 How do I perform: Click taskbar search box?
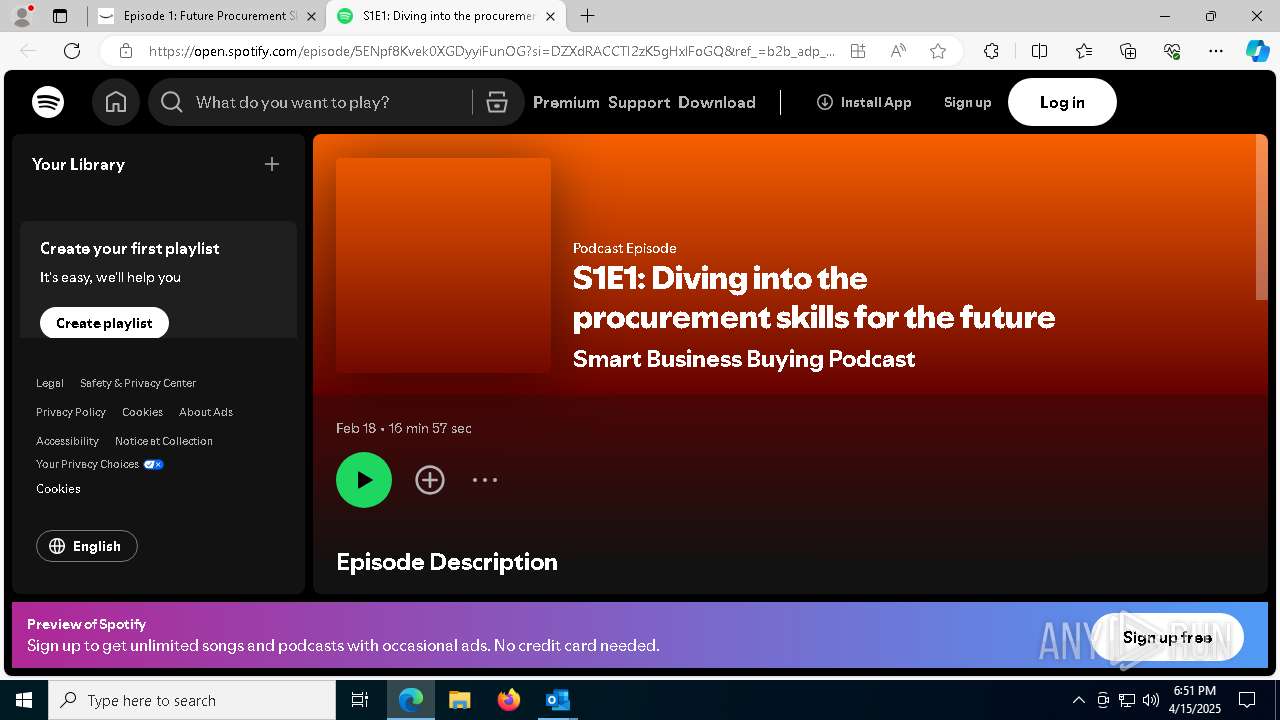coord(192,700)
